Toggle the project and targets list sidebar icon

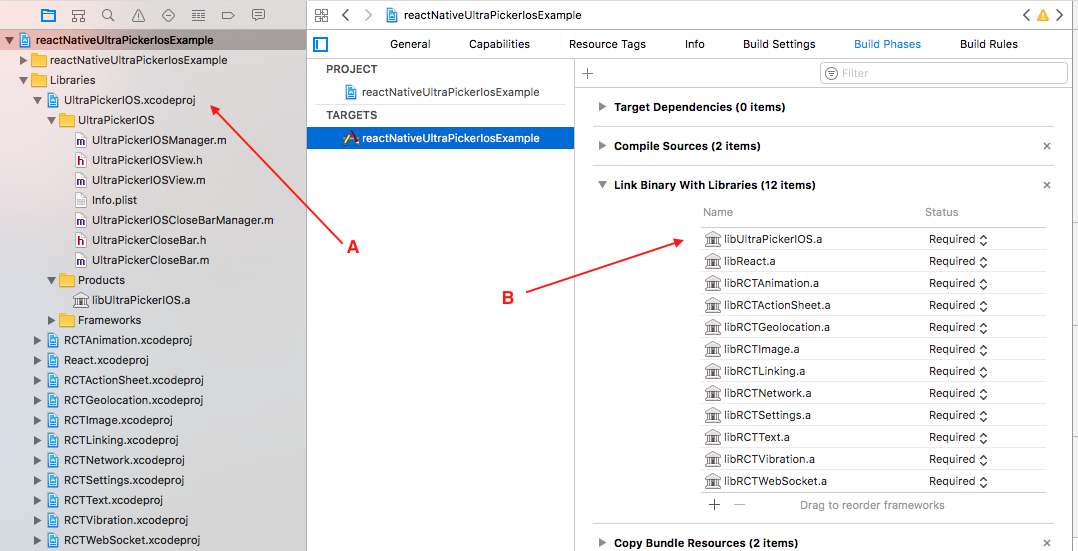coord(320,44)
